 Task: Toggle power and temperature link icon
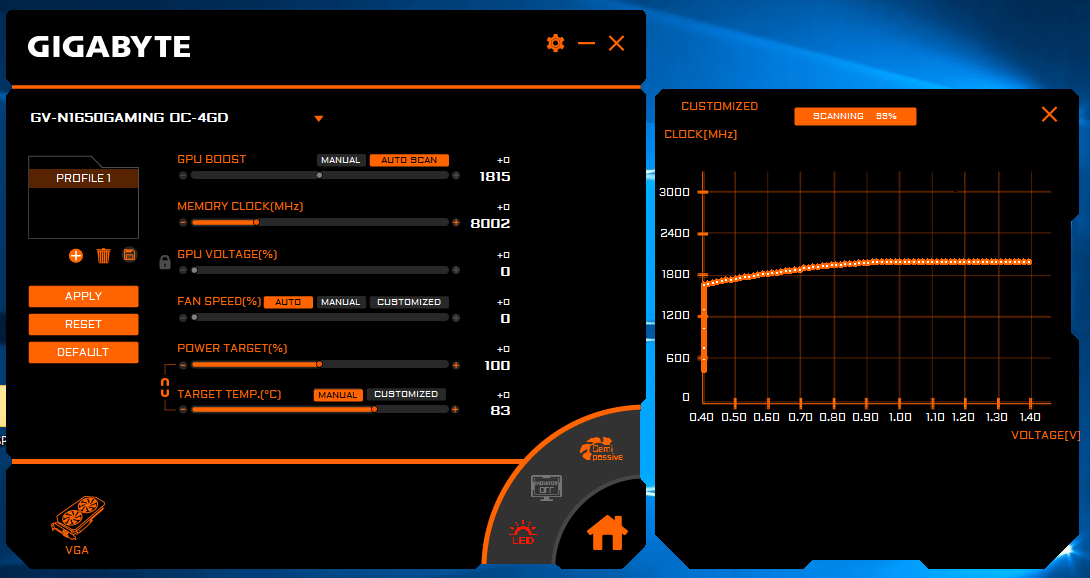tap(166, 389)
